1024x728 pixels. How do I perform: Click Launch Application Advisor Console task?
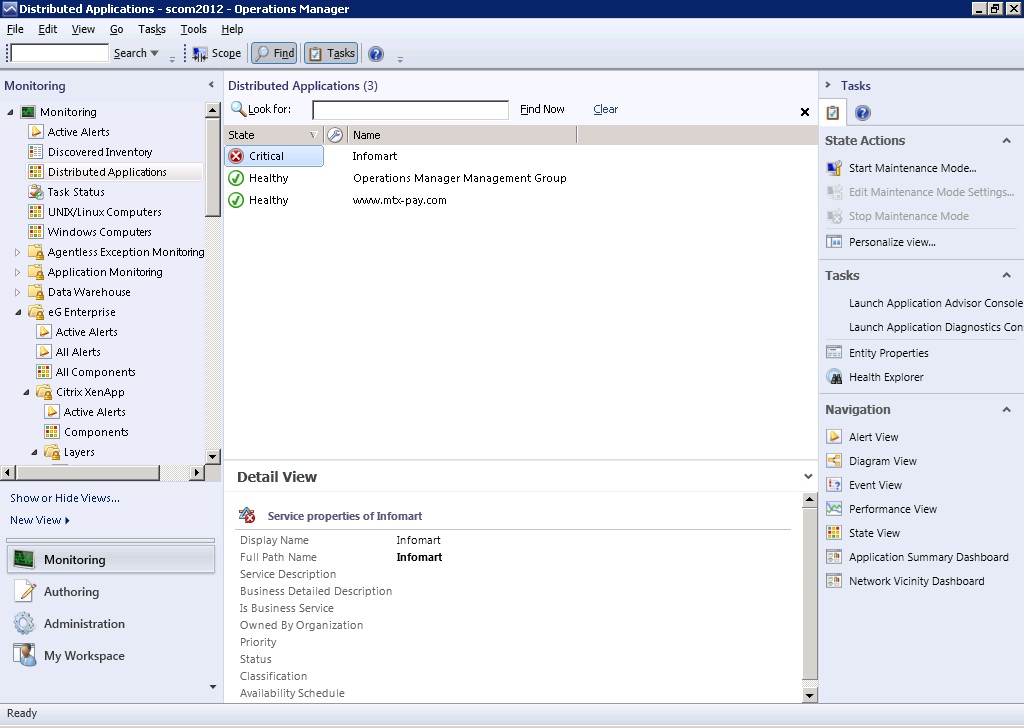pyautogui.click(x=935, y=303)
